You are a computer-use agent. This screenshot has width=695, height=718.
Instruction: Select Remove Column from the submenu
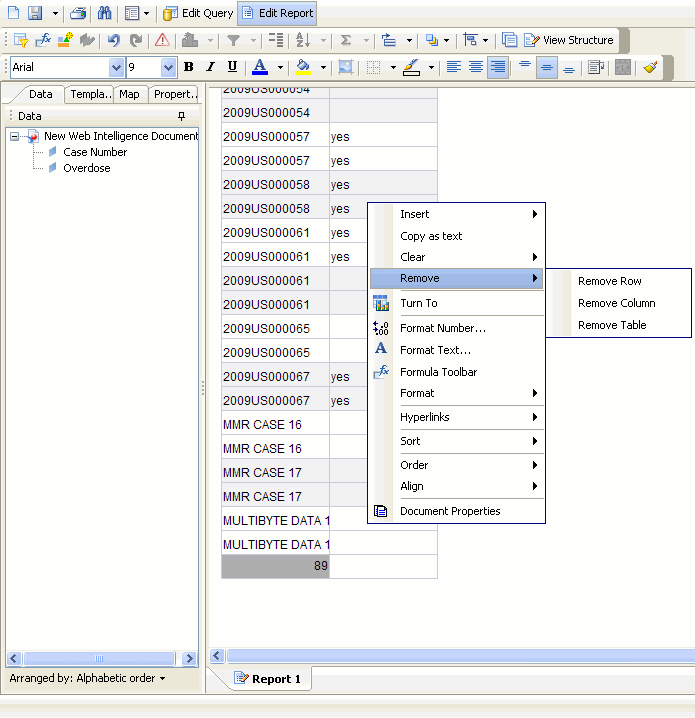tap(616, 303)
